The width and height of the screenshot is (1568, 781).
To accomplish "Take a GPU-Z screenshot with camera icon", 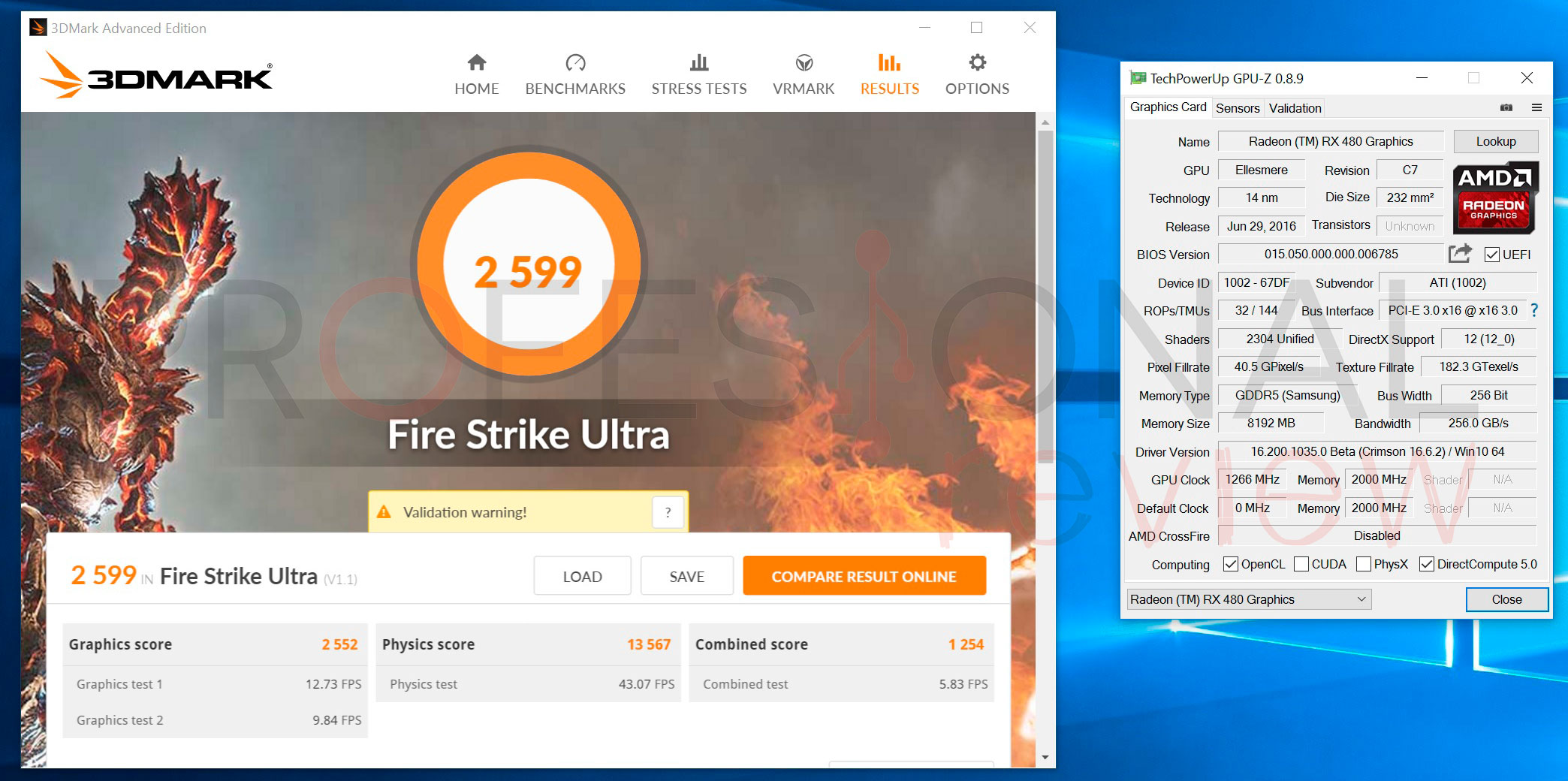I will pyautogui.click(x=1506, y=107).
